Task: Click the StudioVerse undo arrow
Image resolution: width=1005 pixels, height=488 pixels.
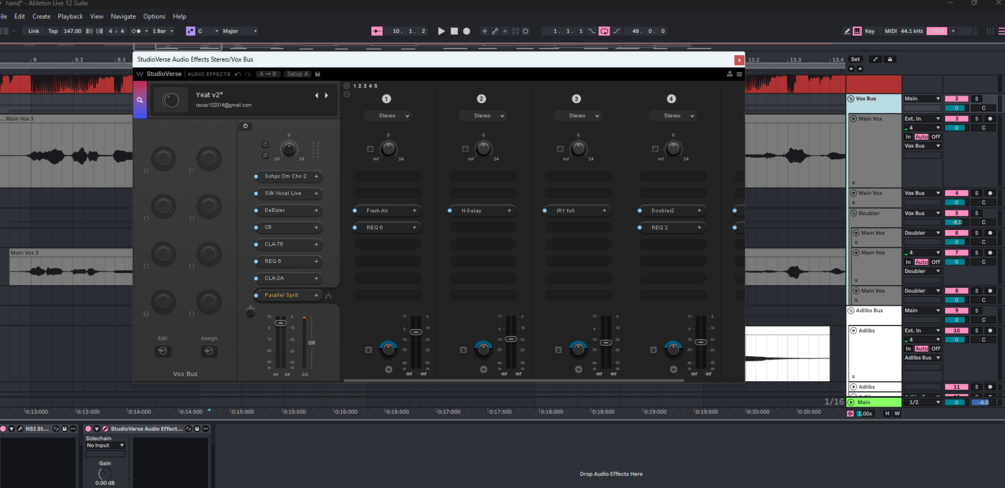Action: [238, 74]
